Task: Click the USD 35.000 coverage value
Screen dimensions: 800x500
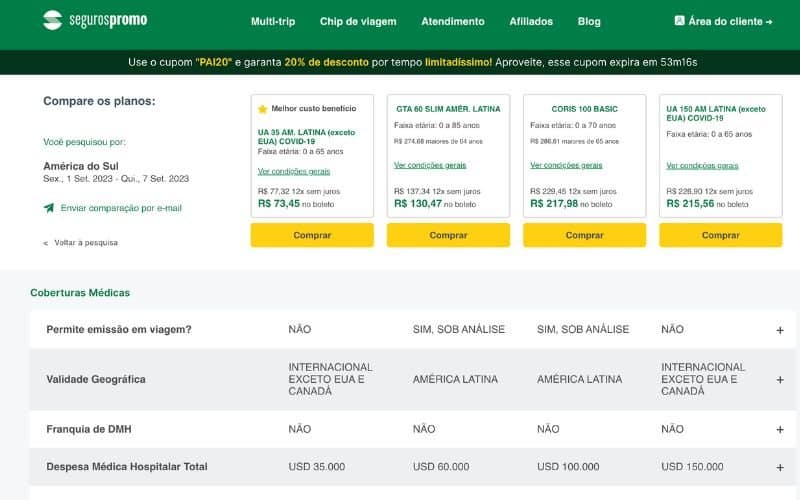Action: pyautogui.click(x=317, y=466)
